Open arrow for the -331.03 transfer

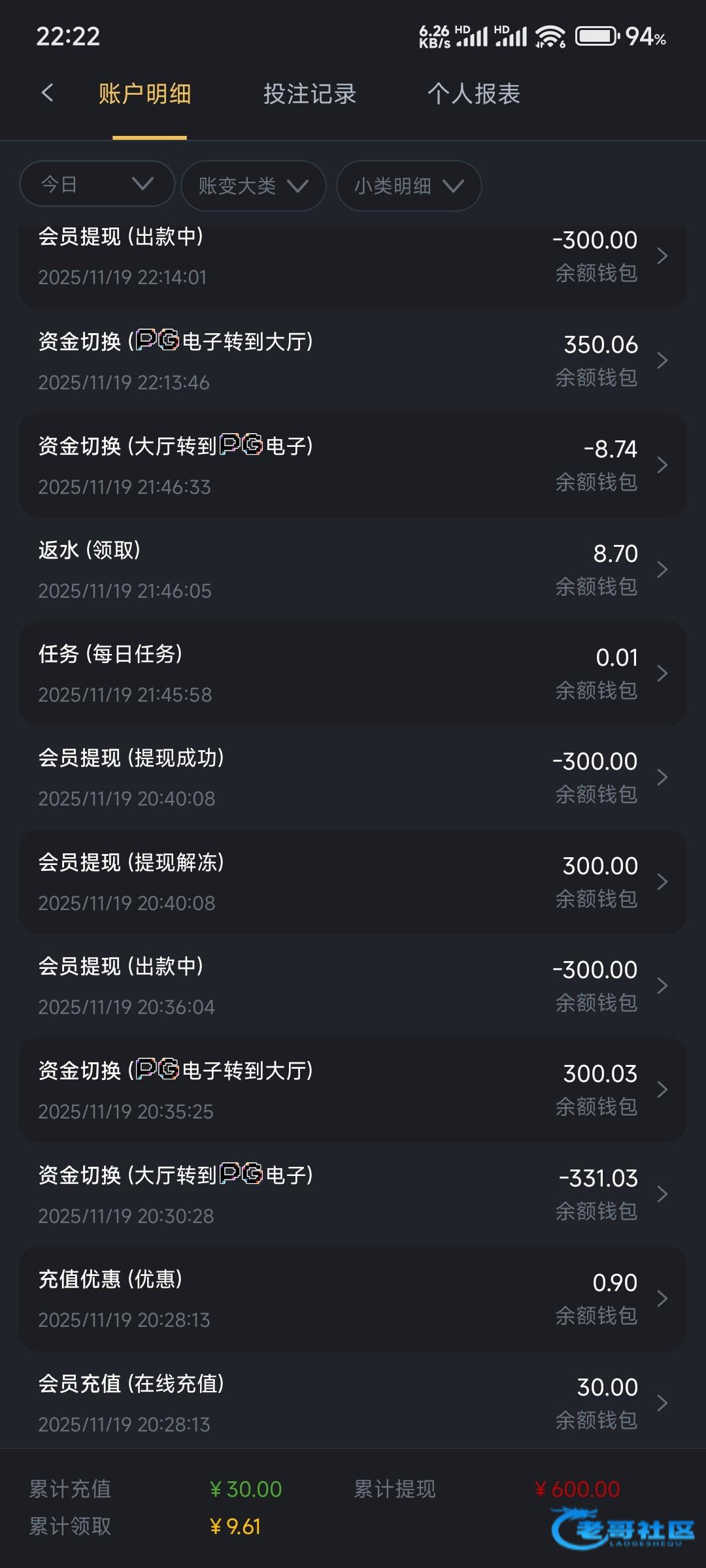point(662,1194)
